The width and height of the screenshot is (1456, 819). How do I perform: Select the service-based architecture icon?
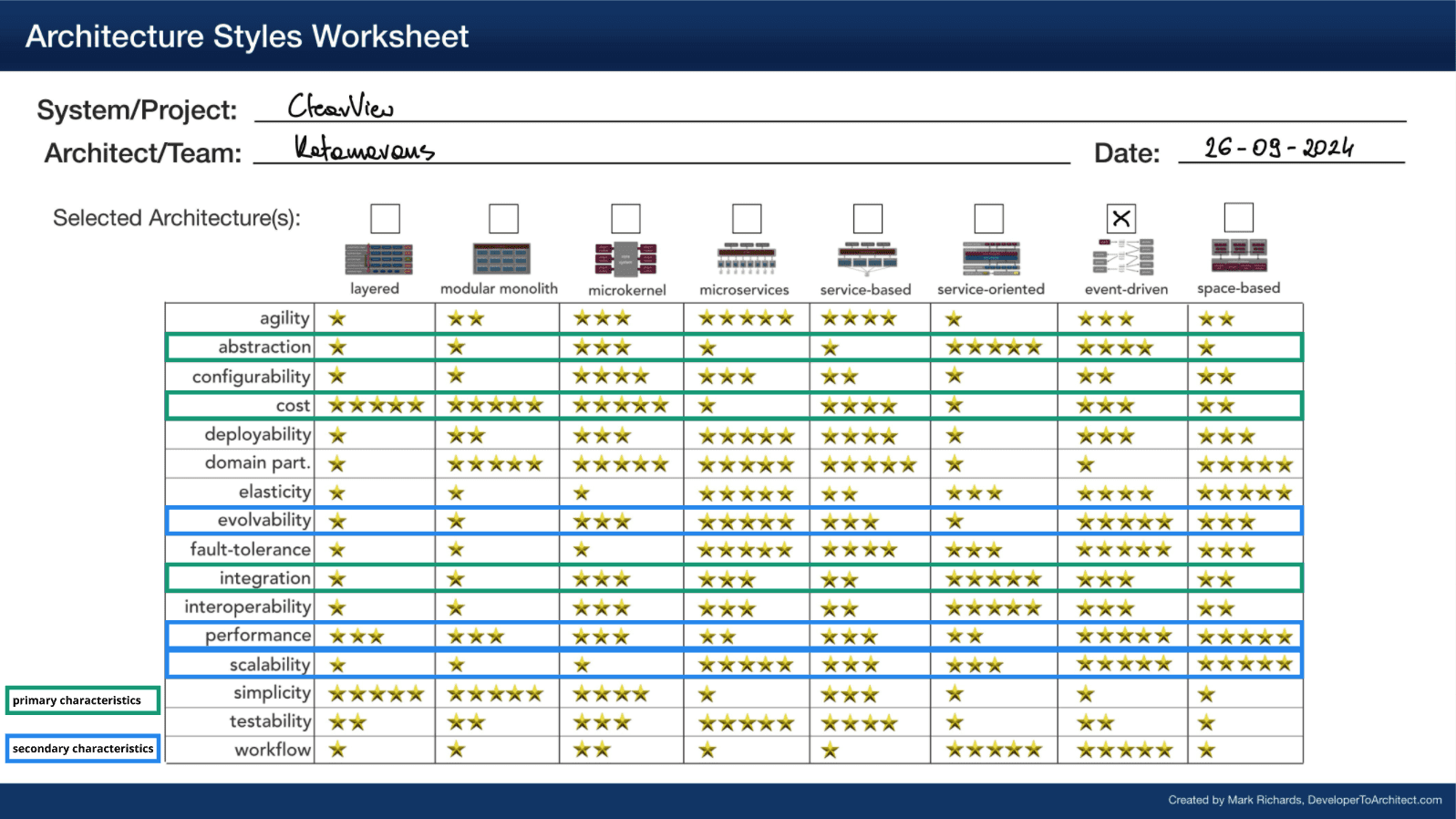click(867, 259)
